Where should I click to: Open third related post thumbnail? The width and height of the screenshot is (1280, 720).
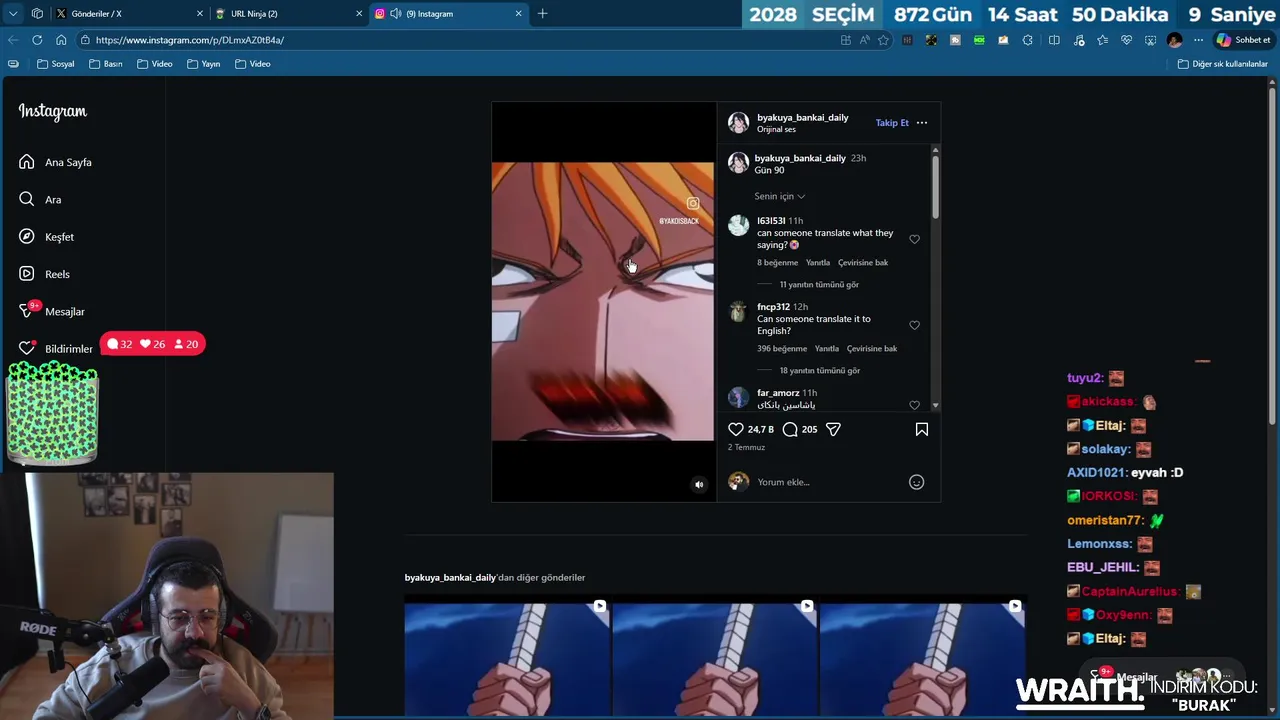[922, 658]
